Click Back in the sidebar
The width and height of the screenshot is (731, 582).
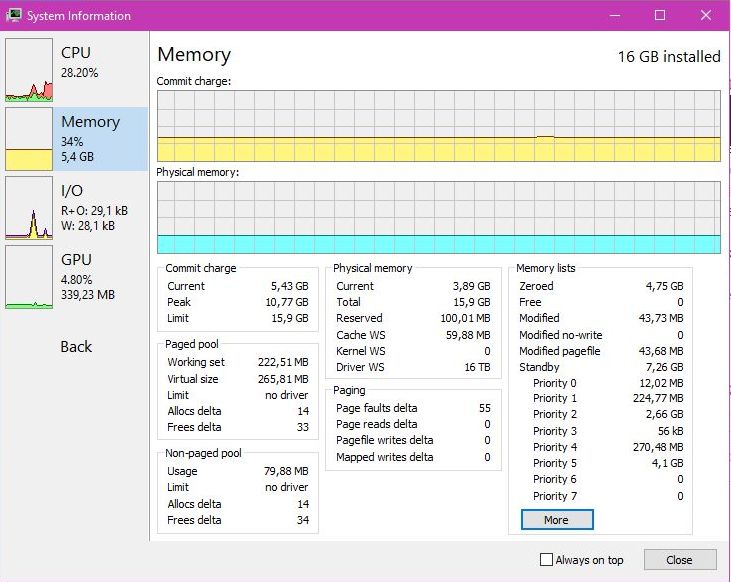tap(76, 347)
